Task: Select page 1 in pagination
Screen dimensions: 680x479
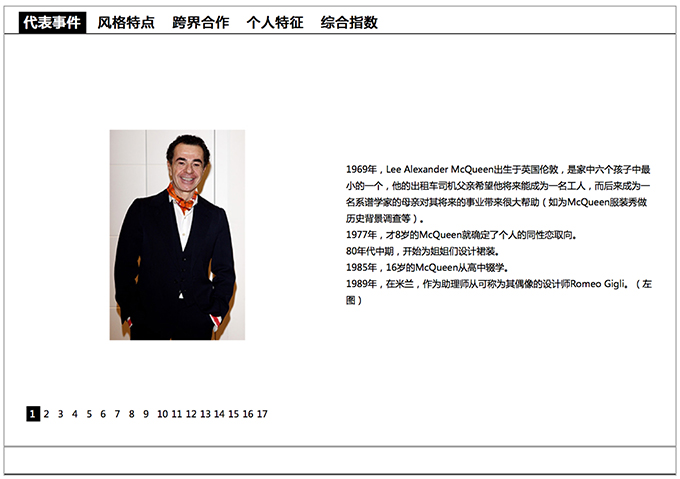Action: tap(33, 414)
